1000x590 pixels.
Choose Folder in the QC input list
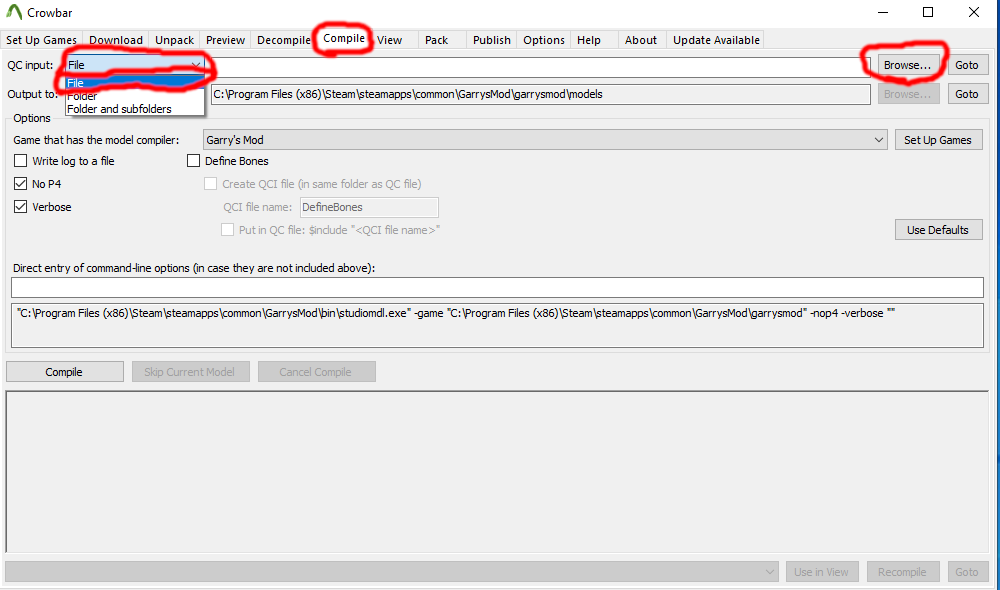135,96
